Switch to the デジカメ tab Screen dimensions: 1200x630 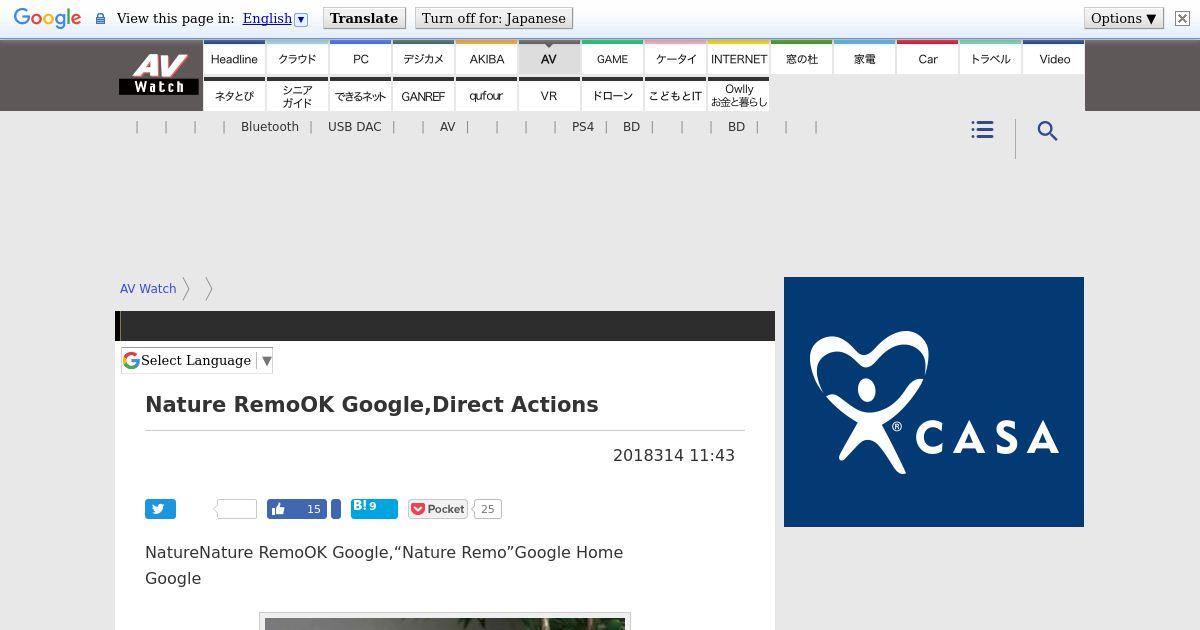[x=424, y=59]
